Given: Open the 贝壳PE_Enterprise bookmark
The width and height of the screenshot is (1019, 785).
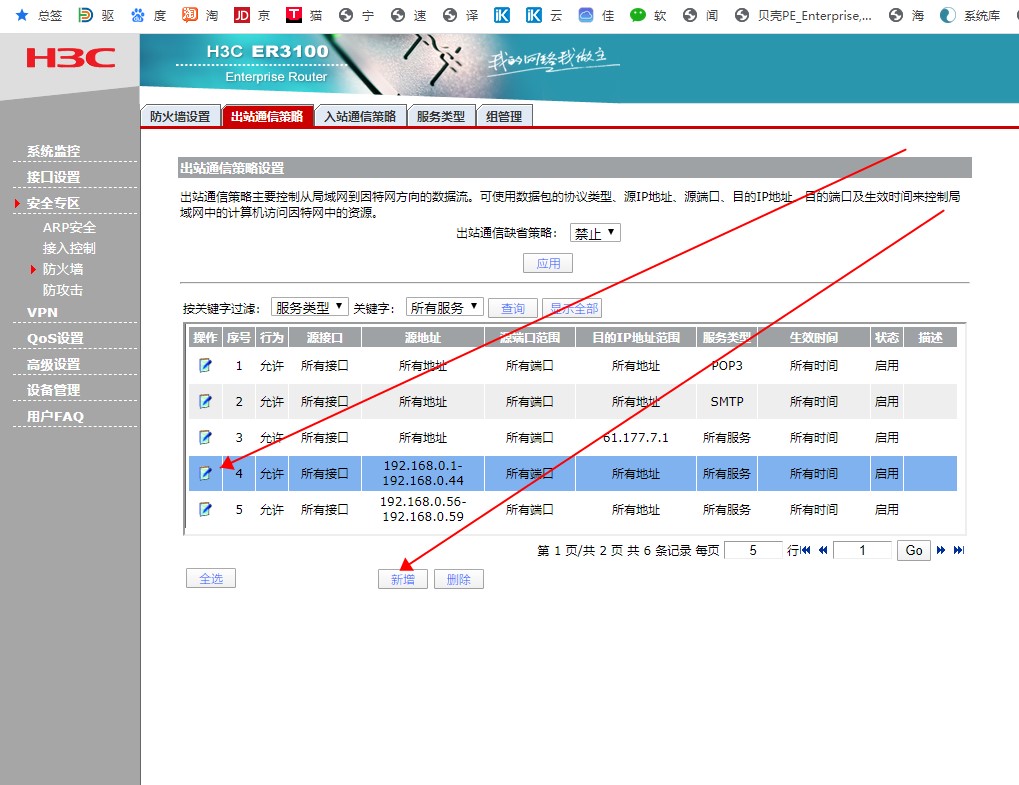Looking at the screenshot, I should [803, 15].
